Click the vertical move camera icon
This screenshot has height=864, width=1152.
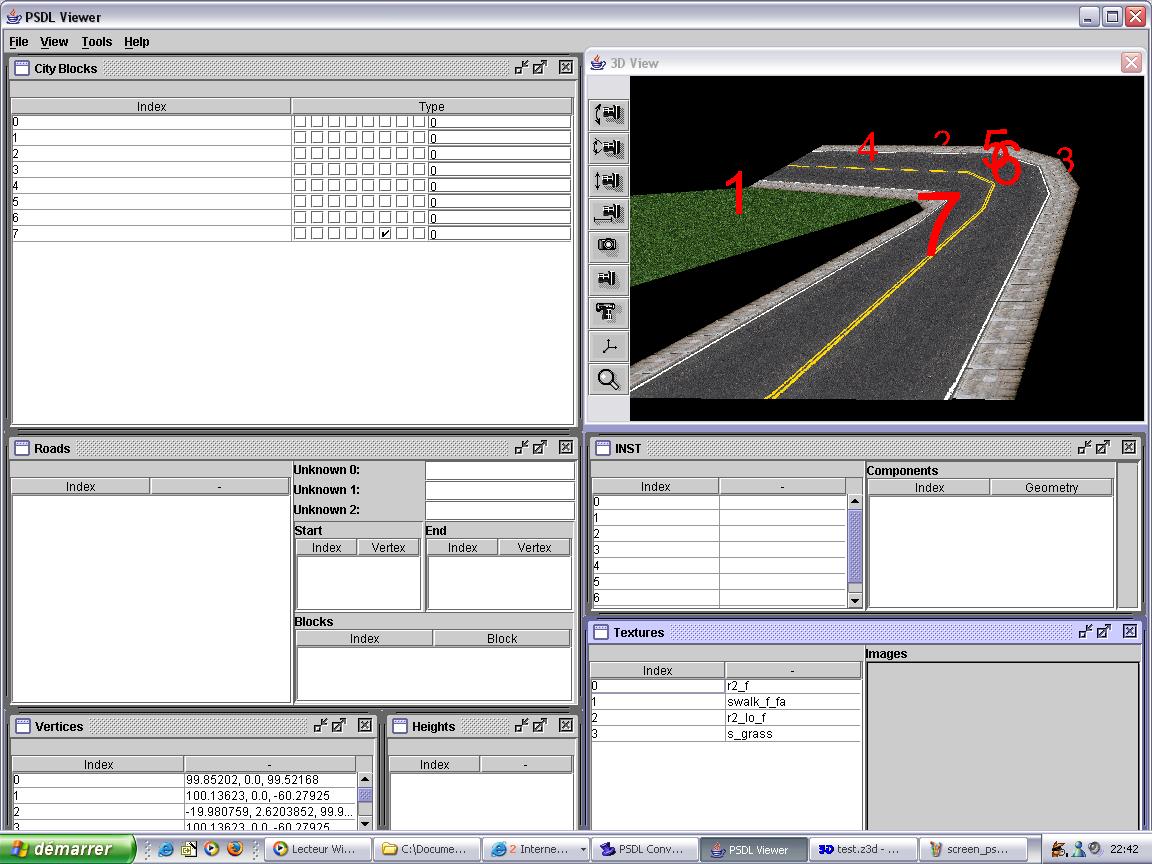coord(608,181)
